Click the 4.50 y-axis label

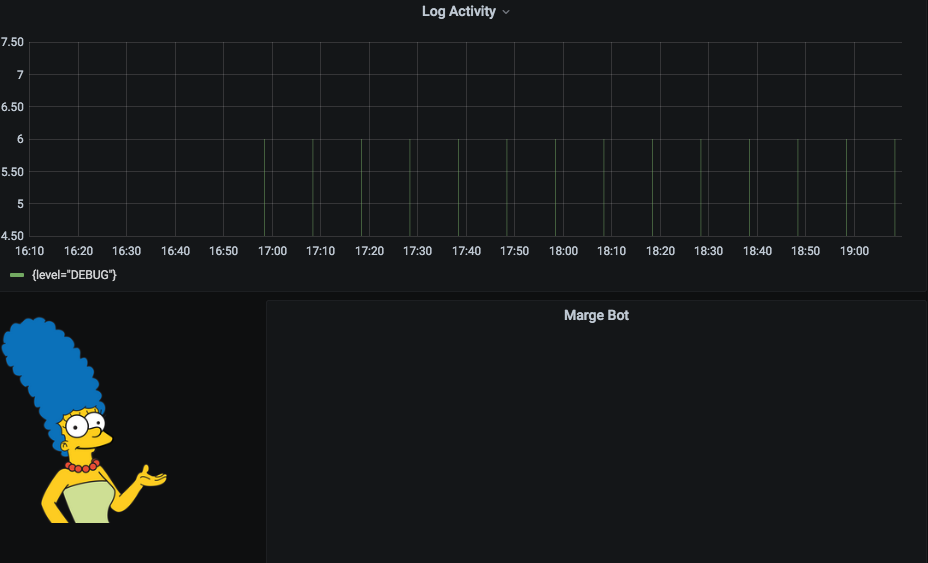coord(12,236)
